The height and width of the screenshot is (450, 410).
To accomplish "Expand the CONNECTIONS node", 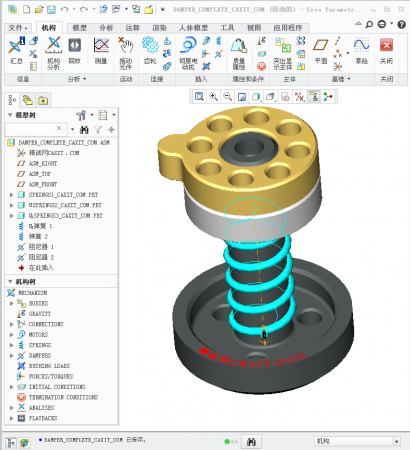I will (x=11, y=324).
